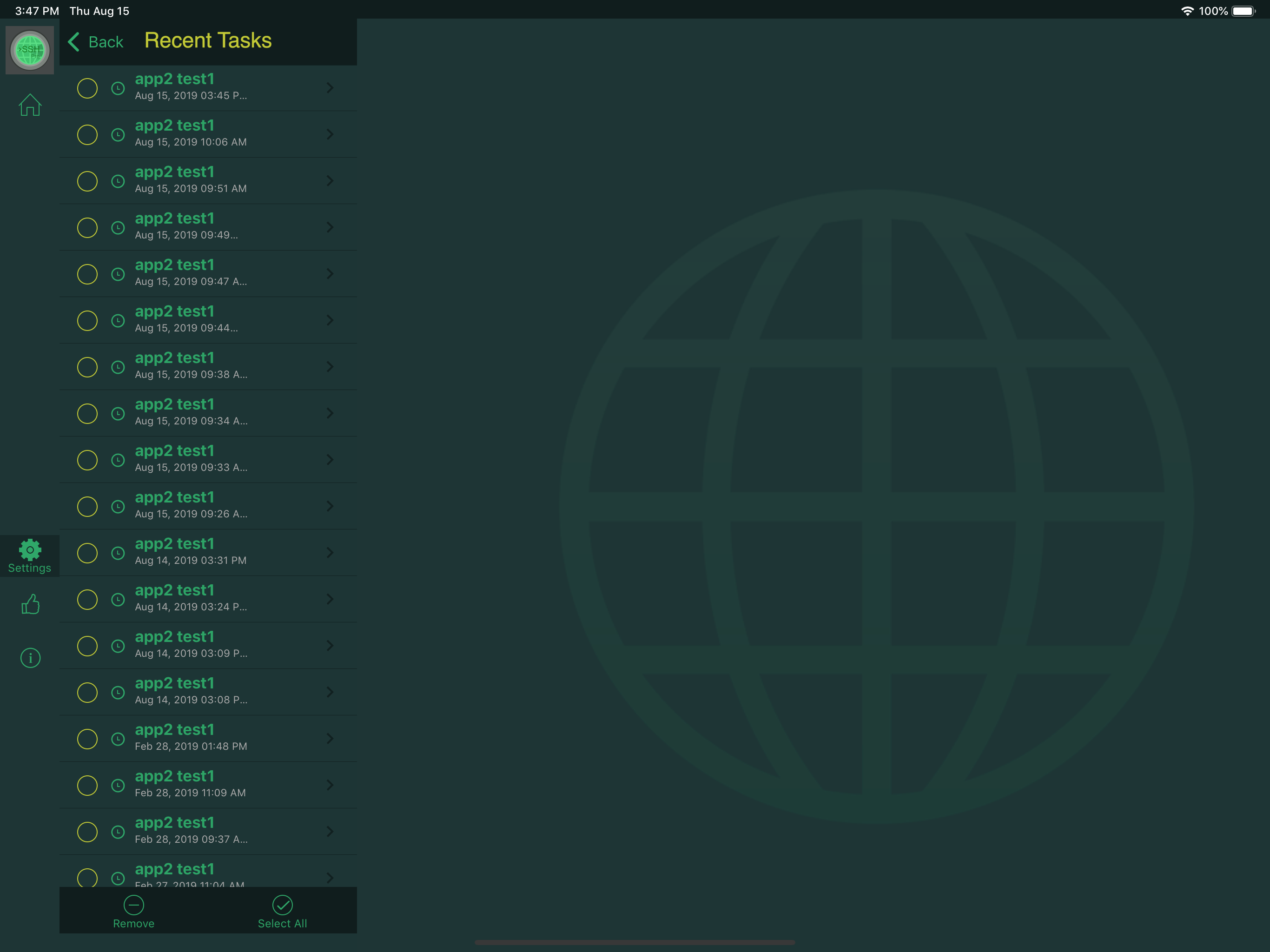Screen dimensions: 1270x952
Task: Navigate Back from Recent Tasks
Action: 95,41
